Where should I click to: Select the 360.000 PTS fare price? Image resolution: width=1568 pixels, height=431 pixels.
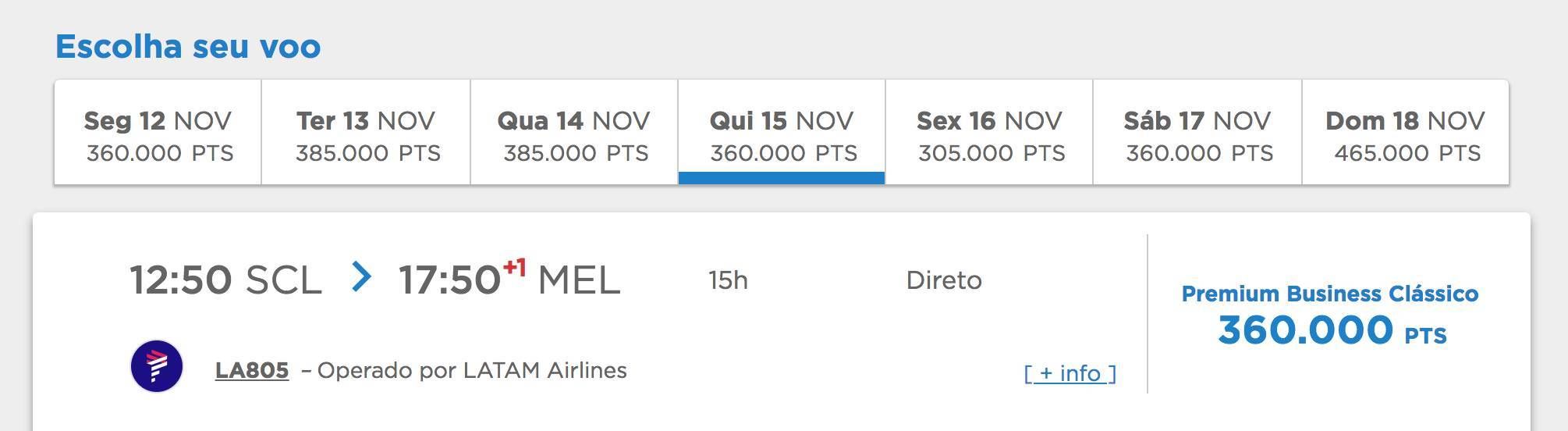tap(1332, 329)
